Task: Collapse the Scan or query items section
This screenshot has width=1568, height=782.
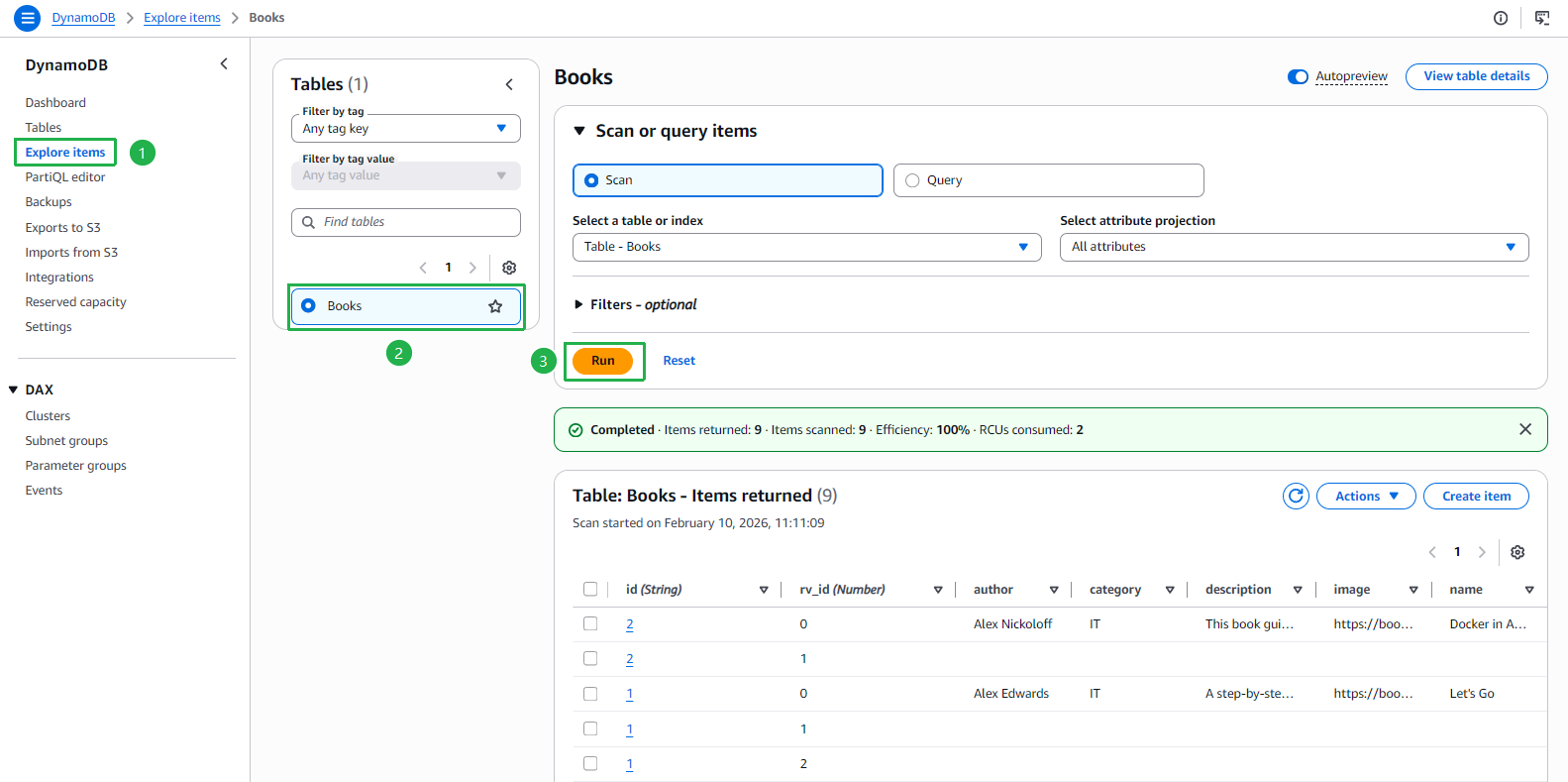Action: click(x=579, y=131)
